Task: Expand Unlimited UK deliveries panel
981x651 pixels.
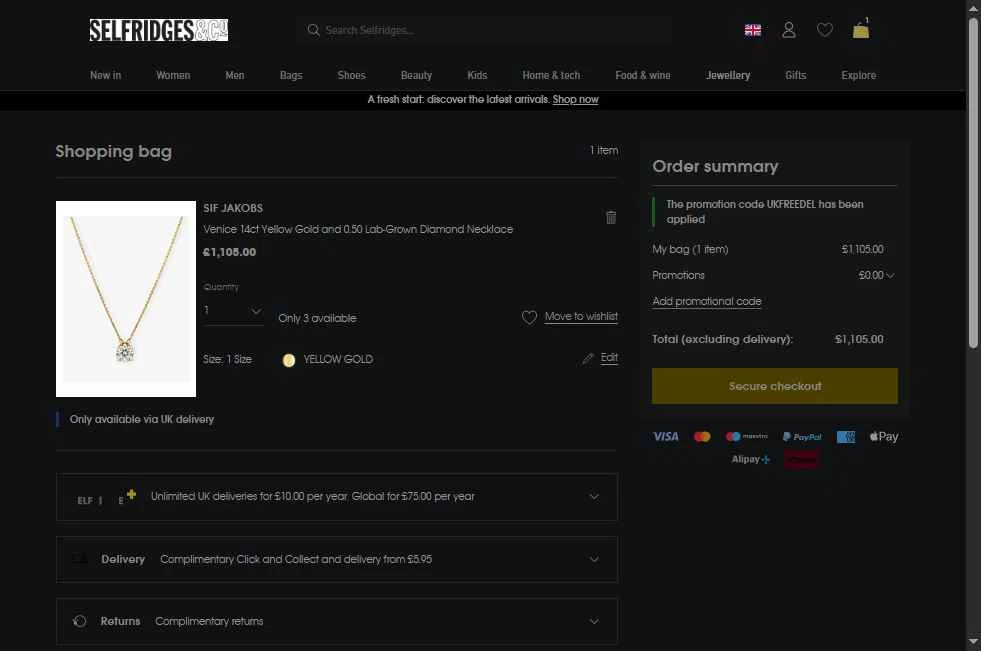Action: (337, 497)
